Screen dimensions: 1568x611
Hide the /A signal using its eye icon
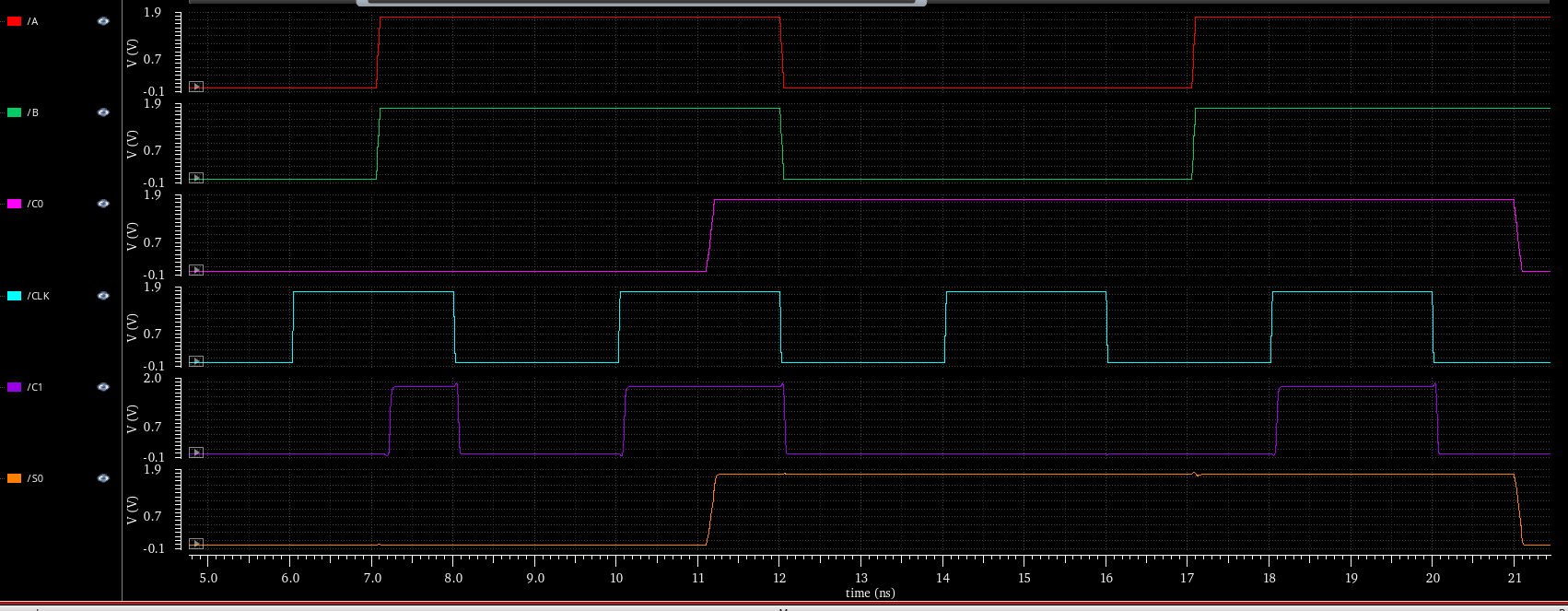coord(103,21)
